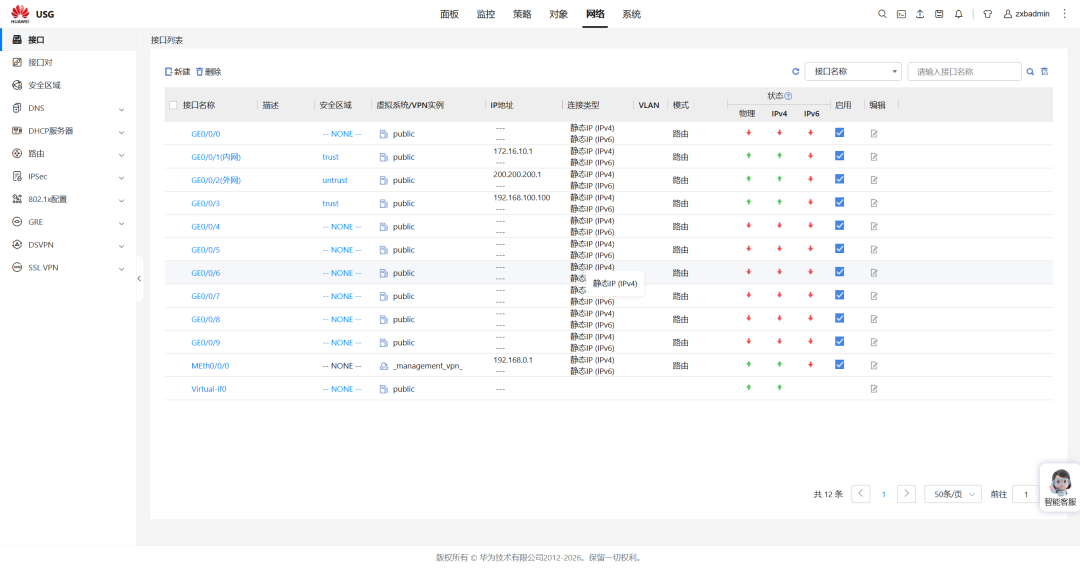Toggle the select-all checkbox in table header
This screenshot has height=568, width=1080.
coord(173,105)
